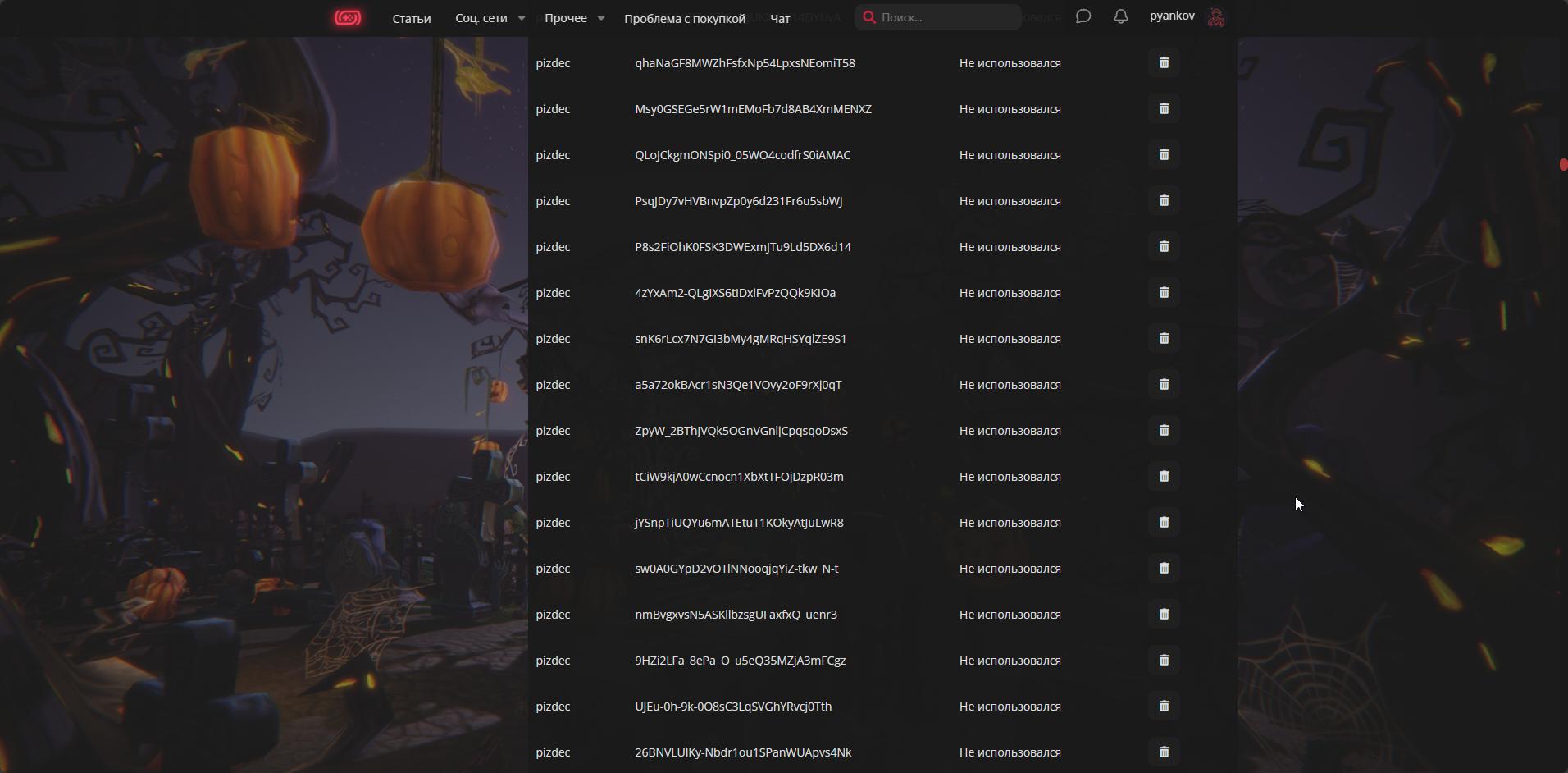Select key text ZpyW_2BThJVQk5OGnVGnljCpqsqoDsxS
The width and height of the screenshot is (1568, 773).
(741, 431)
